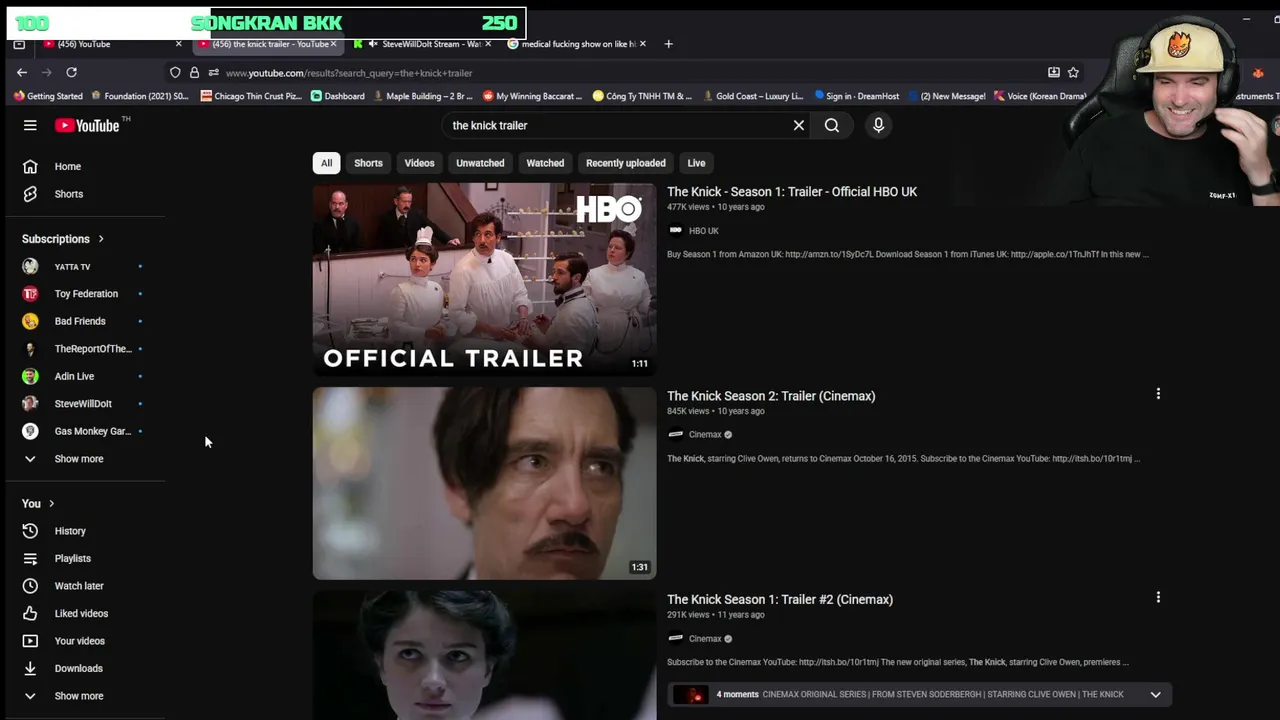Expand the 4 moments chapter dropdown

[x=1155, y=694]
